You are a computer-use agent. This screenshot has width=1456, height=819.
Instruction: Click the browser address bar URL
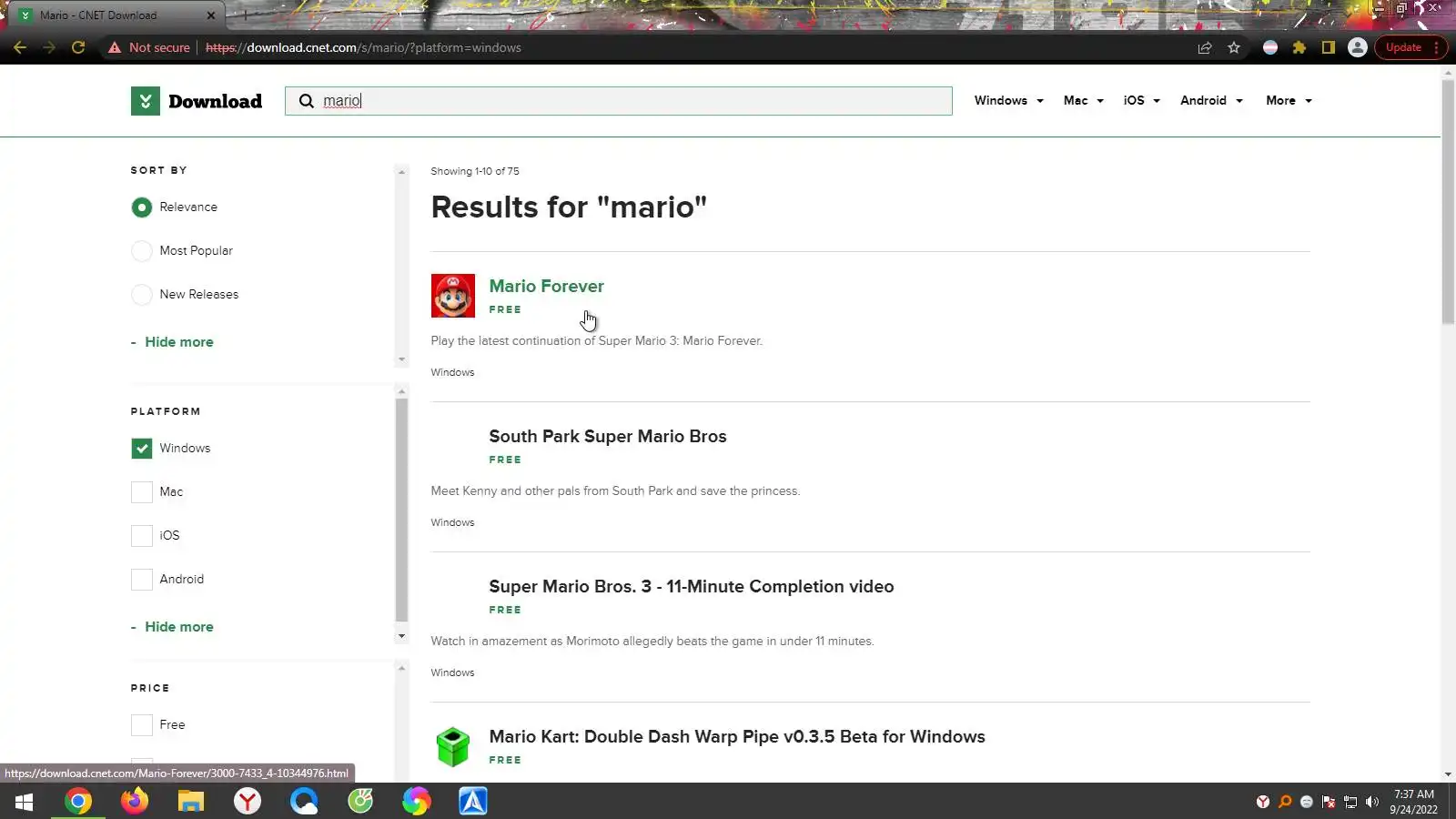pyautogui.click(x=363, y=47)
